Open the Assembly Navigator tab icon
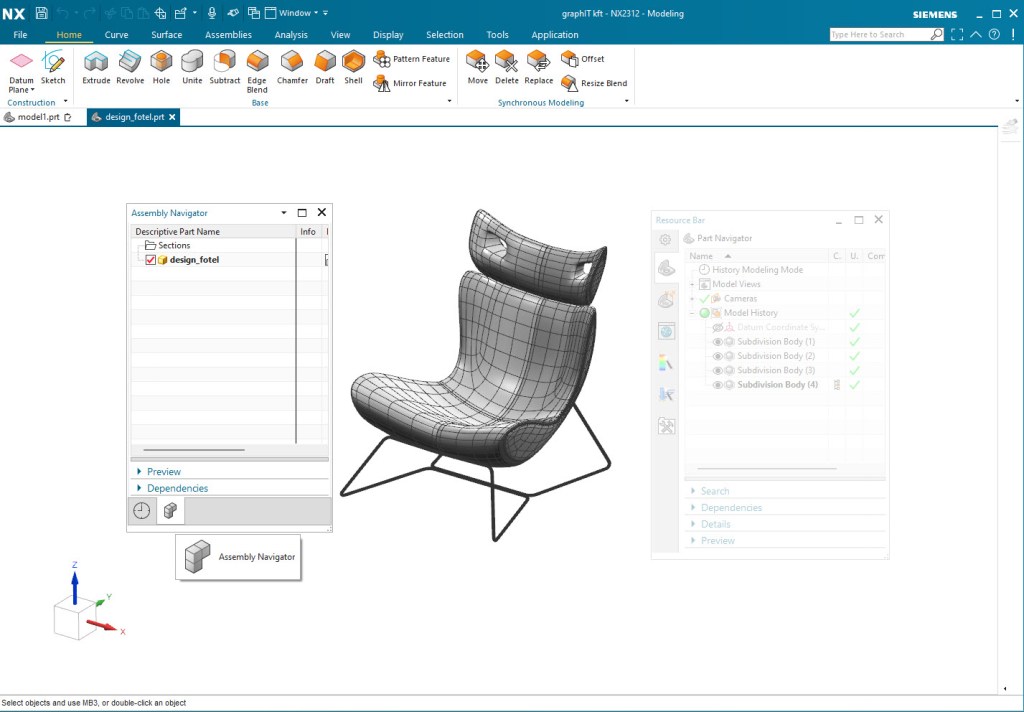The height and width of the screenshot is (712, 1024). (170, 510)
